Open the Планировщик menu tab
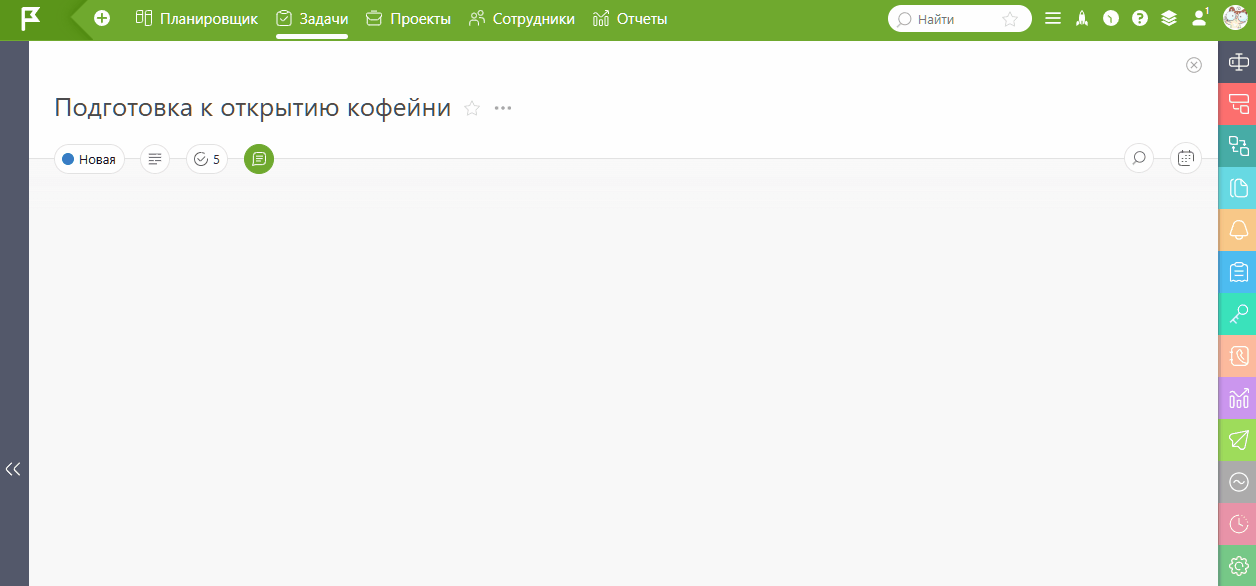 click(196, 19)
